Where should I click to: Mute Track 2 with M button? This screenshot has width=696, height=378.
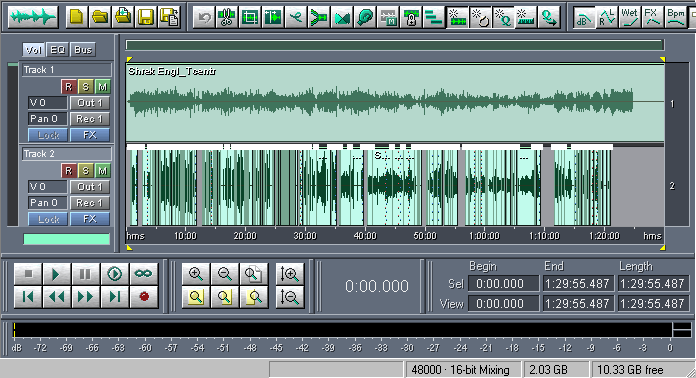[103, 171]
